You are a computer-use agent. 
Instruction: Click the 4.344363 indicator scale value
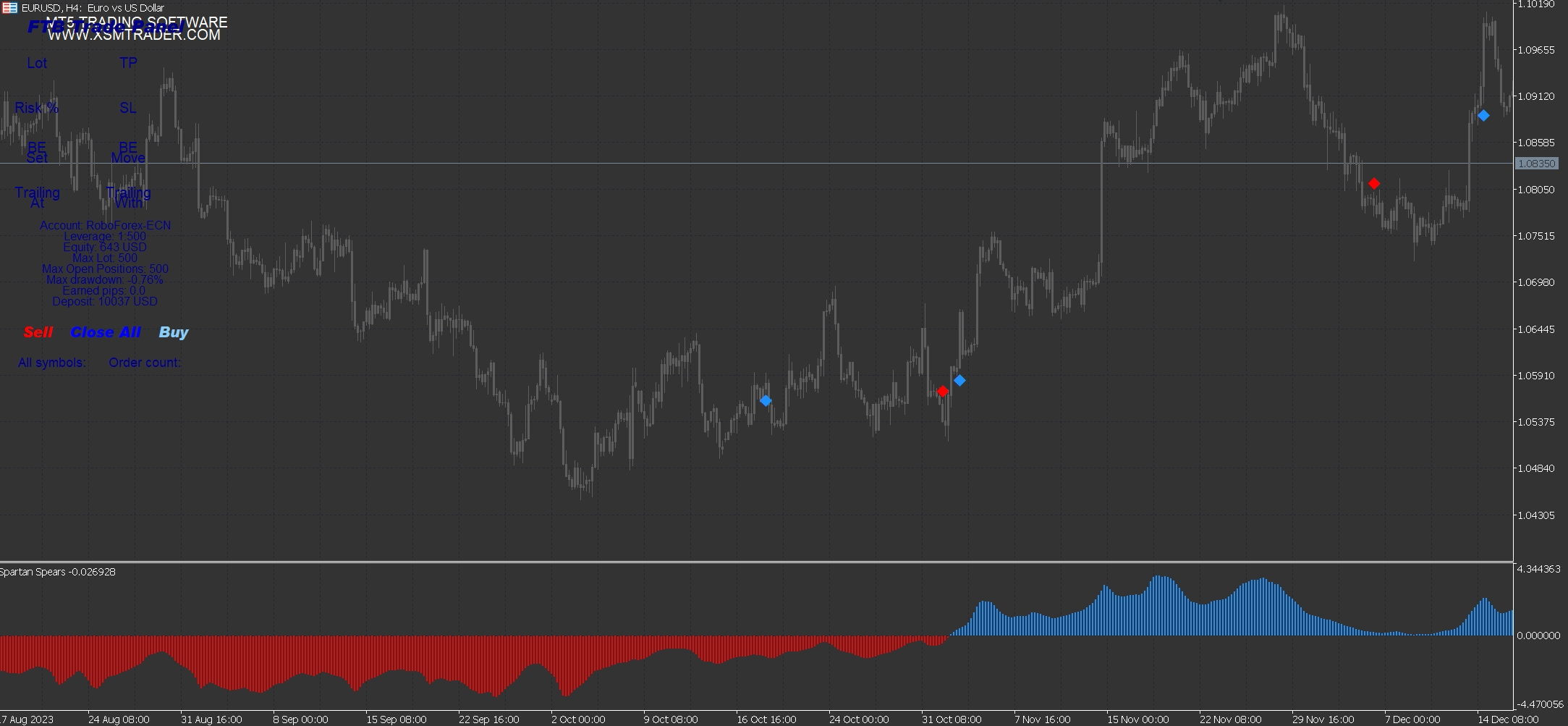(1538, 570)
